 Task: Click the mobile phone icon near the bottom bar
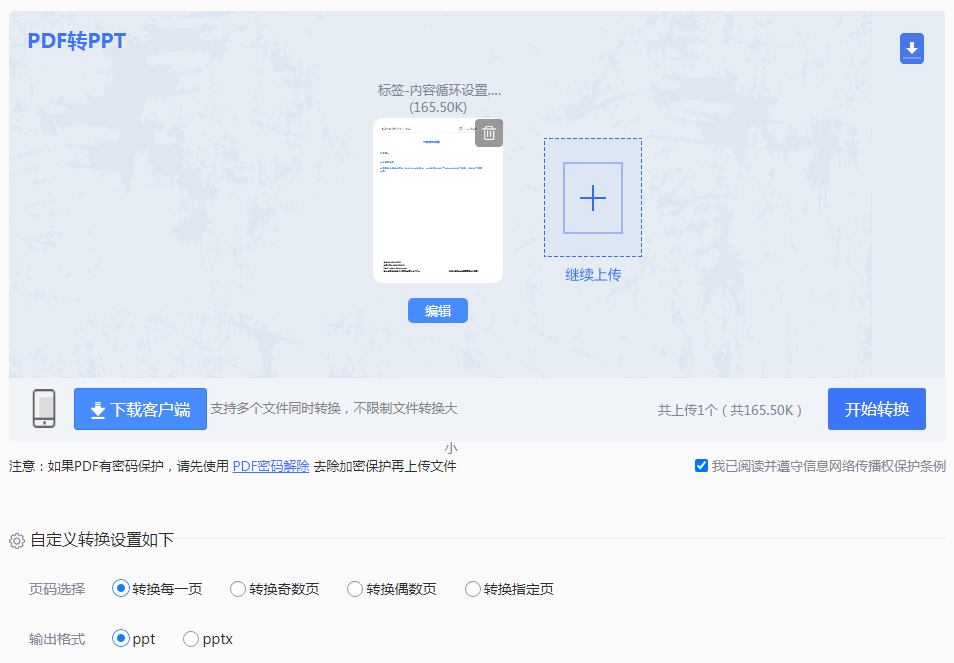[x=42, y=408]
